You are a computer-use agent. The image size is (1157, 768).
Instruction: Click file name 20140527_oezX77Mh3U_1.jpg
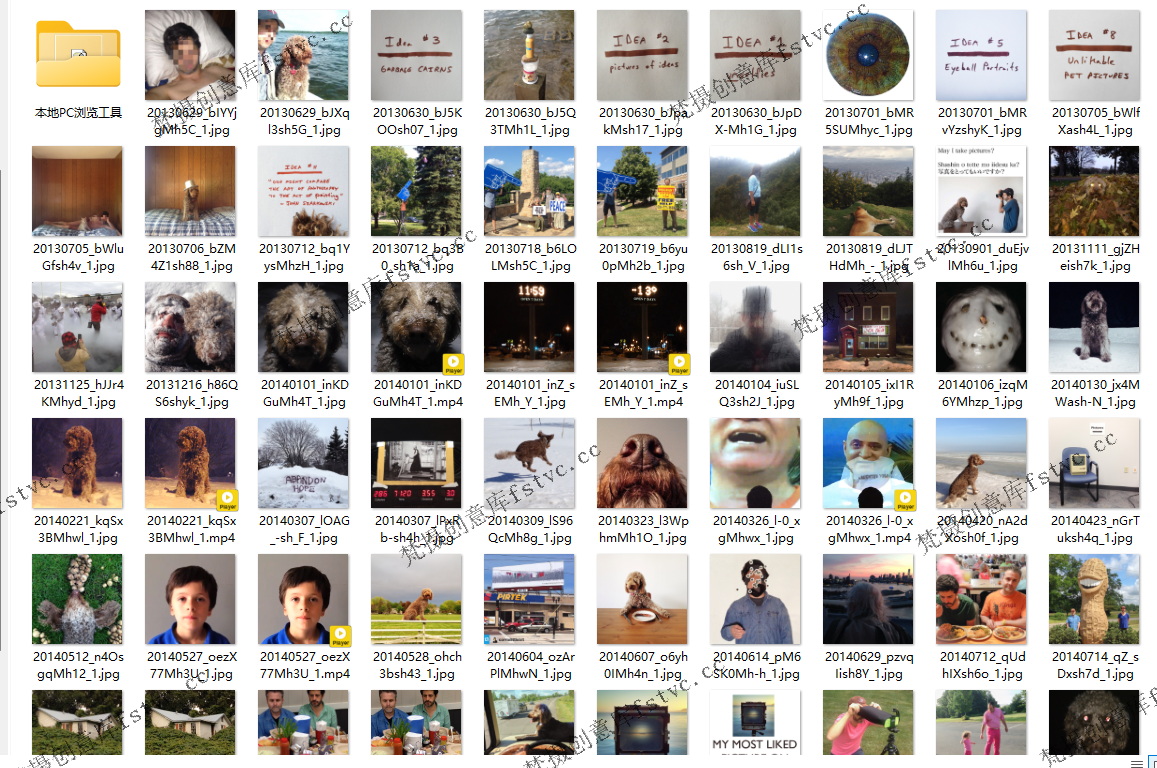191,665
